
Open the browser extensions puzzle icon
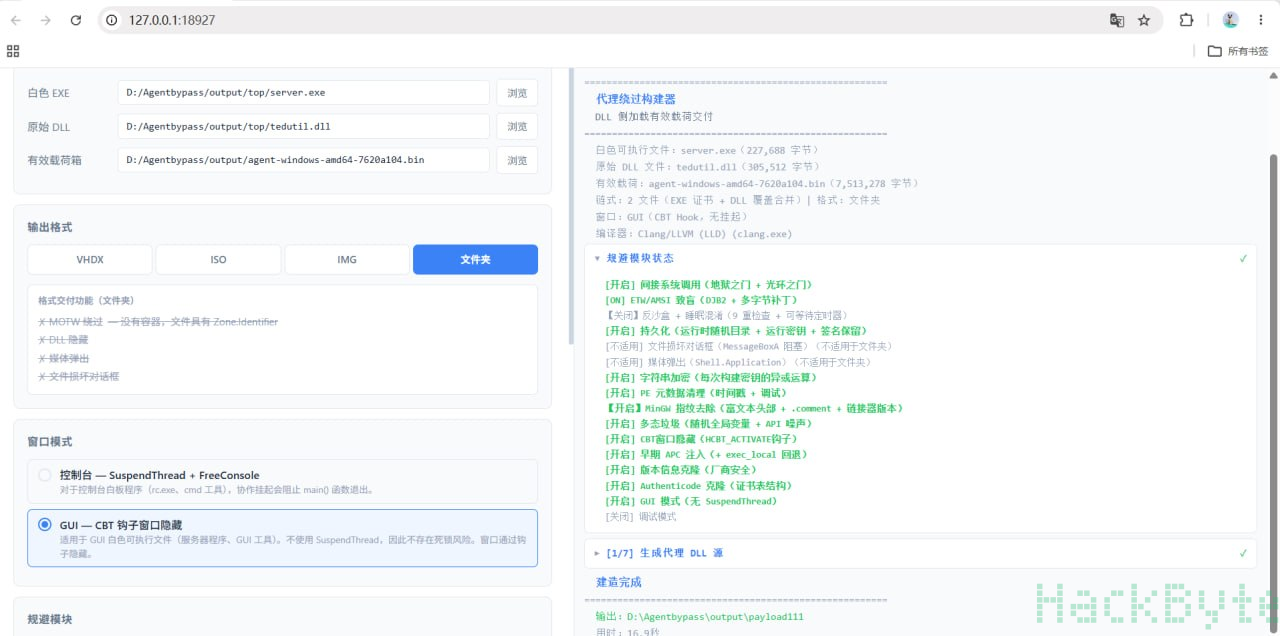point(1187,20)
